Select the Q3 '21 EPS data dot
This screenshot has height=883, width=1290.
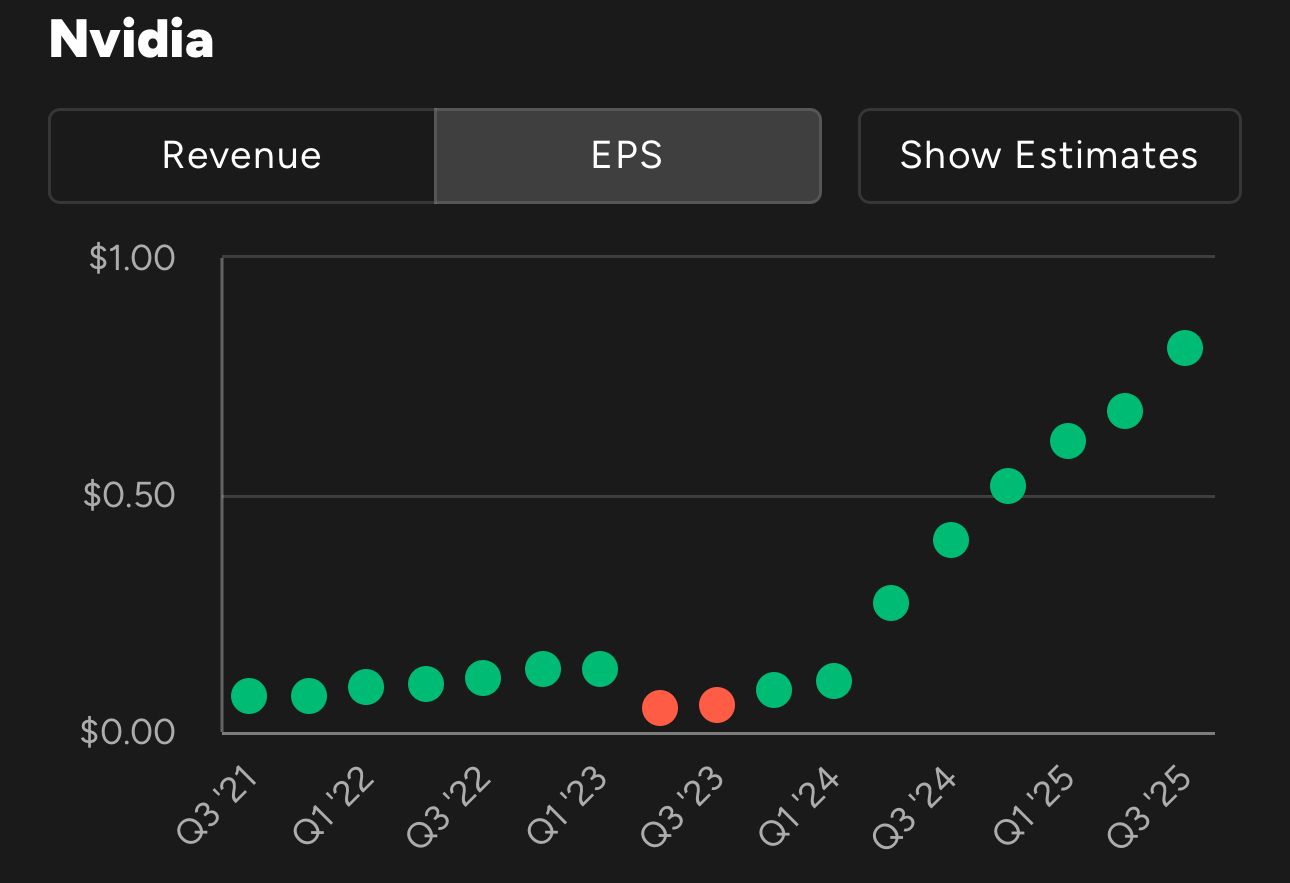[x=249, y=696]
